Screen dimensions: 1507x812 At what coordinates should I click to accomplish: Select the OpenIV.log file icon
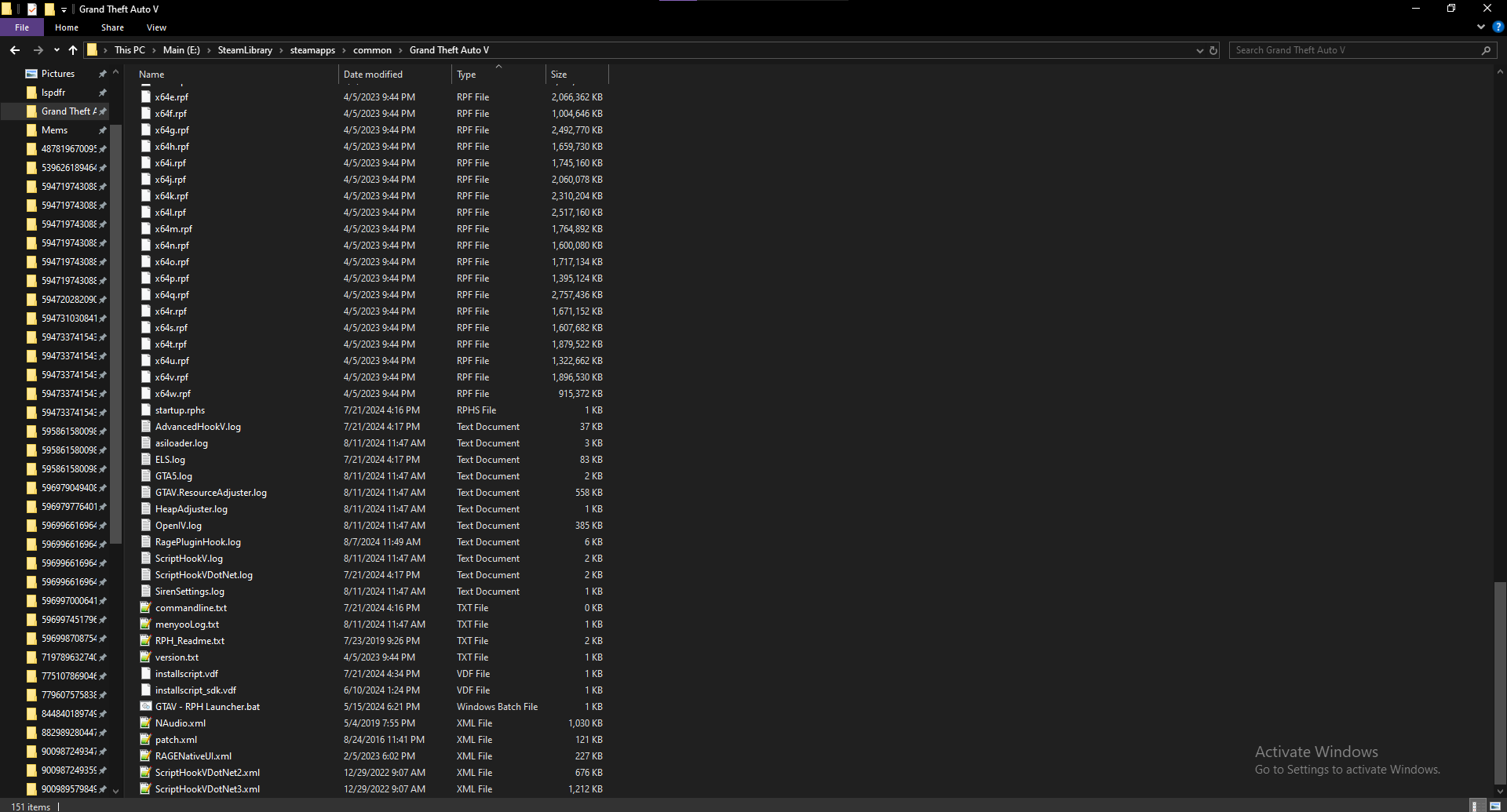click(x=146, y=526)
